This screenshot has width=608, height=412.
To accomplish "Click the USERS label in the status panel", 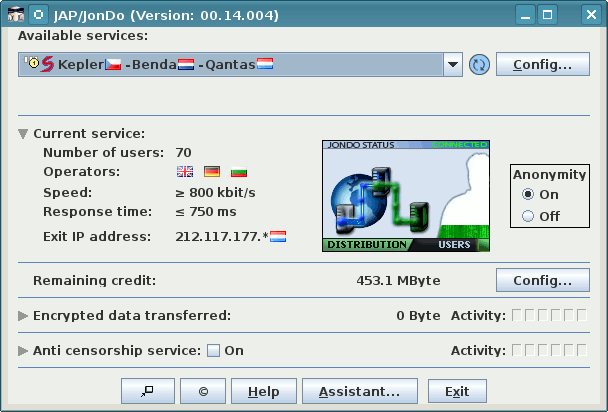I will (454, 245).
